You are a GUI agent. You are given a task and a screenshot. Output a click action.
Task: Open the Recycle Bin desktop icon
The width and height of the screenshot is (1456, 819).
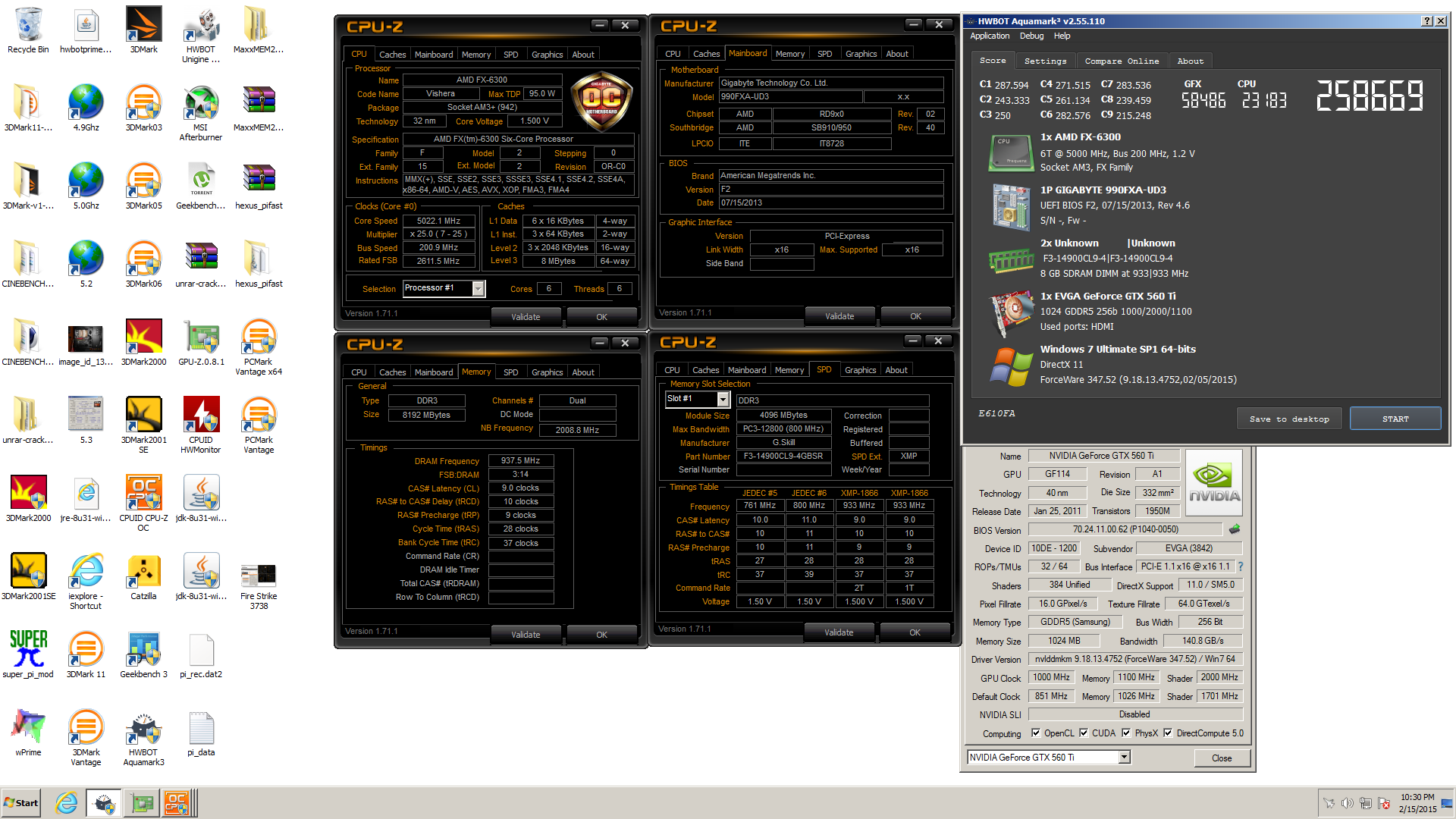pyautogui.click(x=28, y=30)
